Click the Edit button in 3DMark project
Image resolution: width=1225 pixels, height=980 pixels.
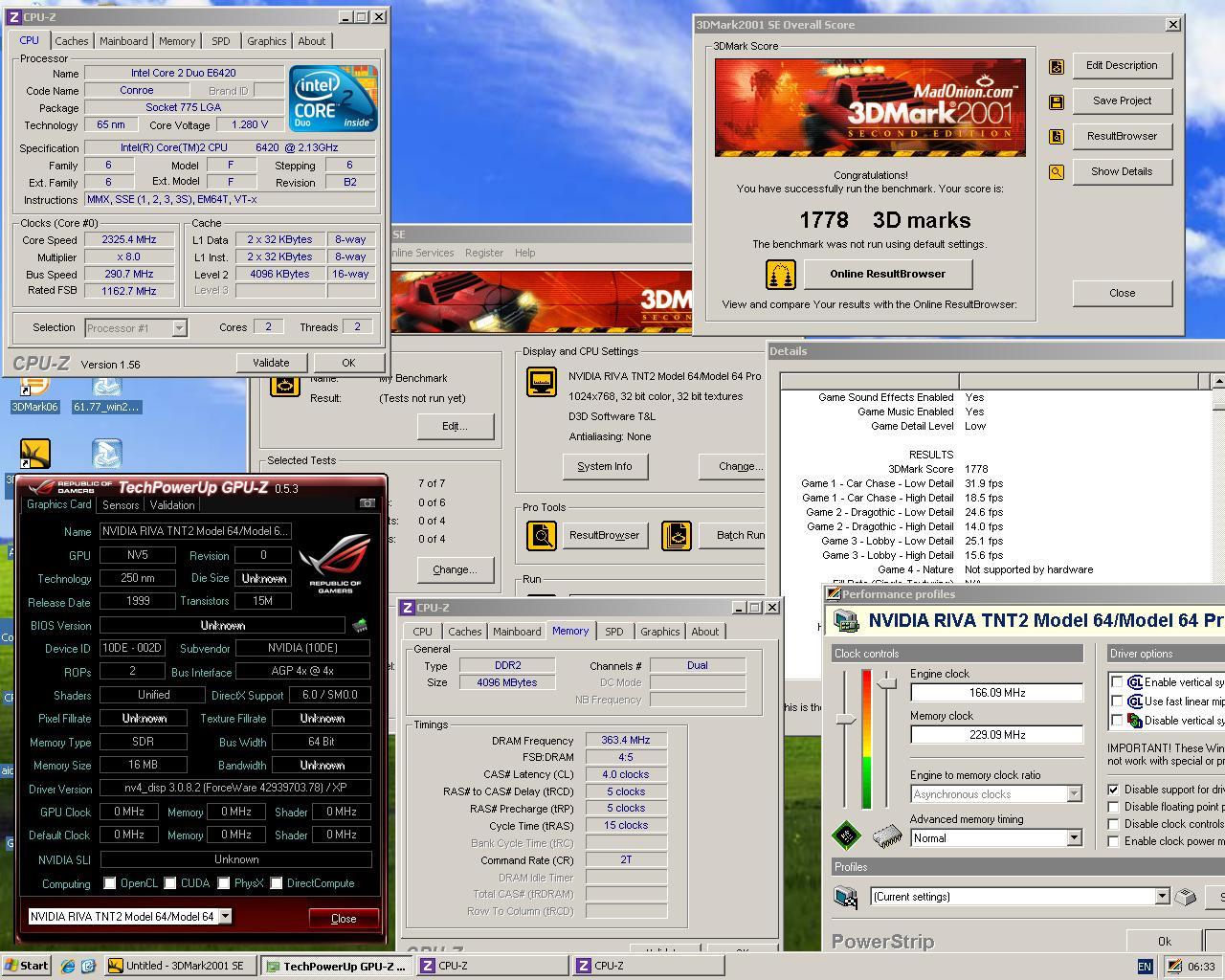tap(455, 426)
